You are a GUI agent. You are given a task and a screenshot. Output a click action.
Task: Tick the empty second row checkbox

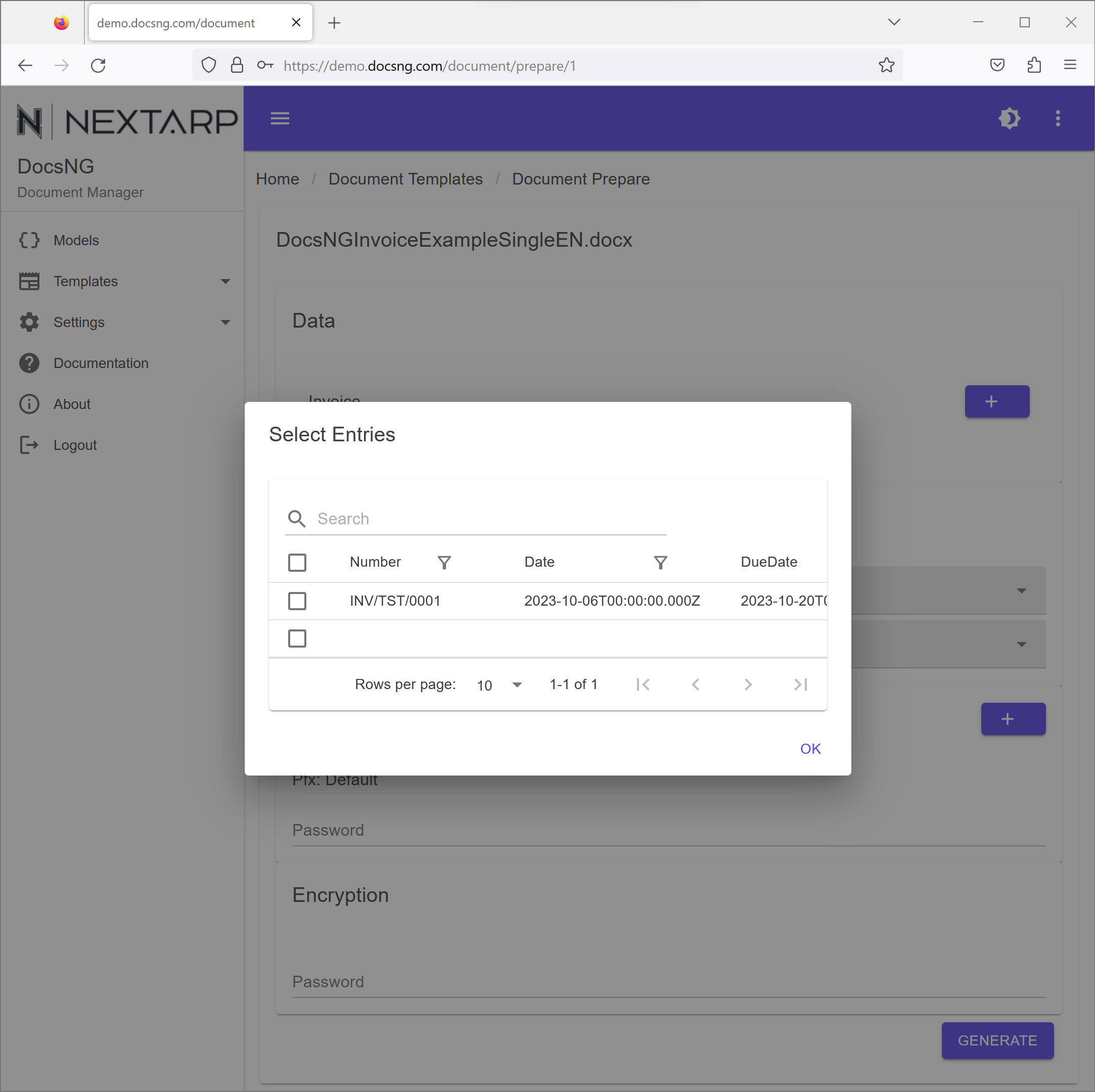(x=297, y=639)
